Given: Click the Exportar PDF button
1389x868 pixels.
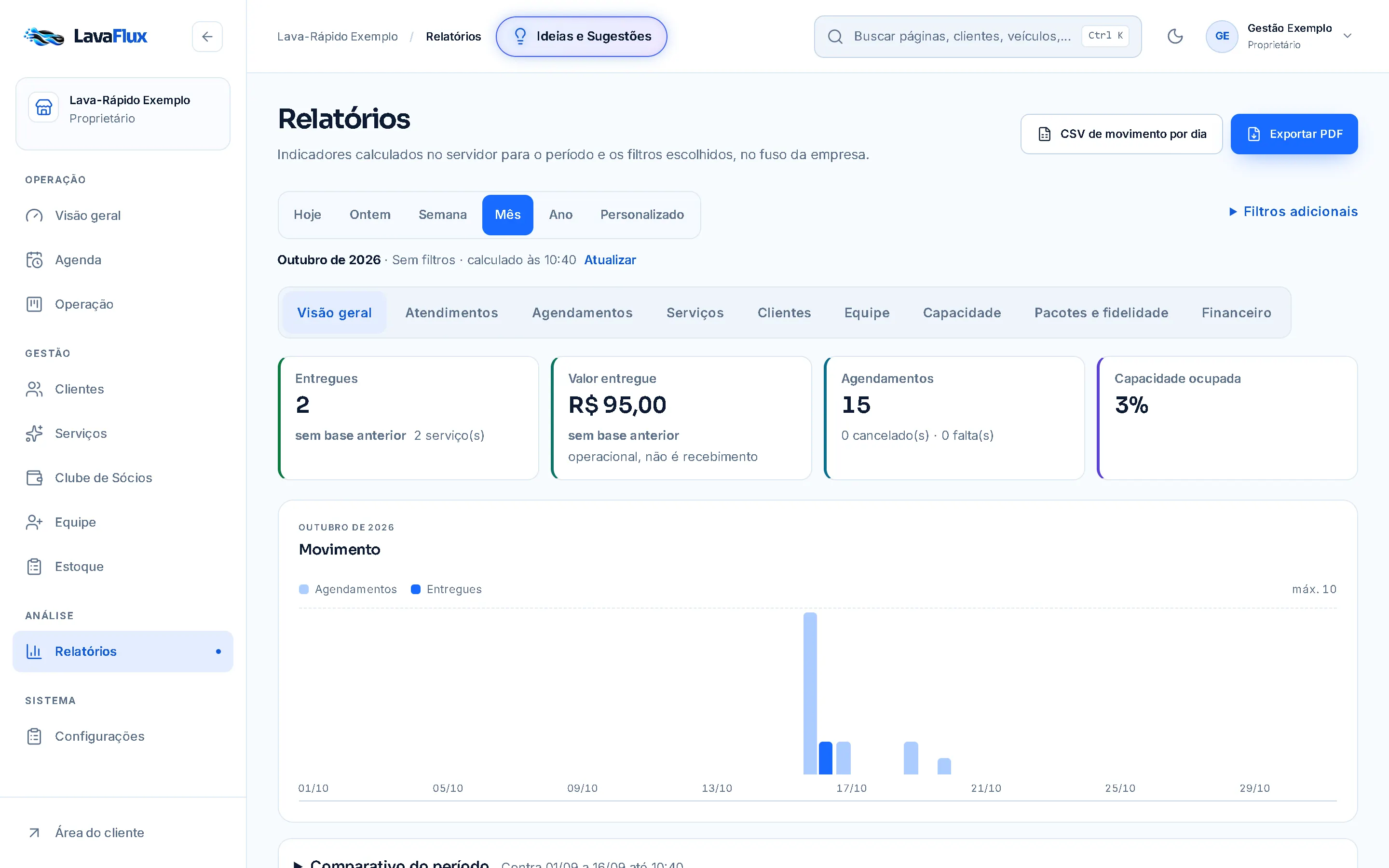Looking at the screenshot, I should click(x=1294, y=135).
